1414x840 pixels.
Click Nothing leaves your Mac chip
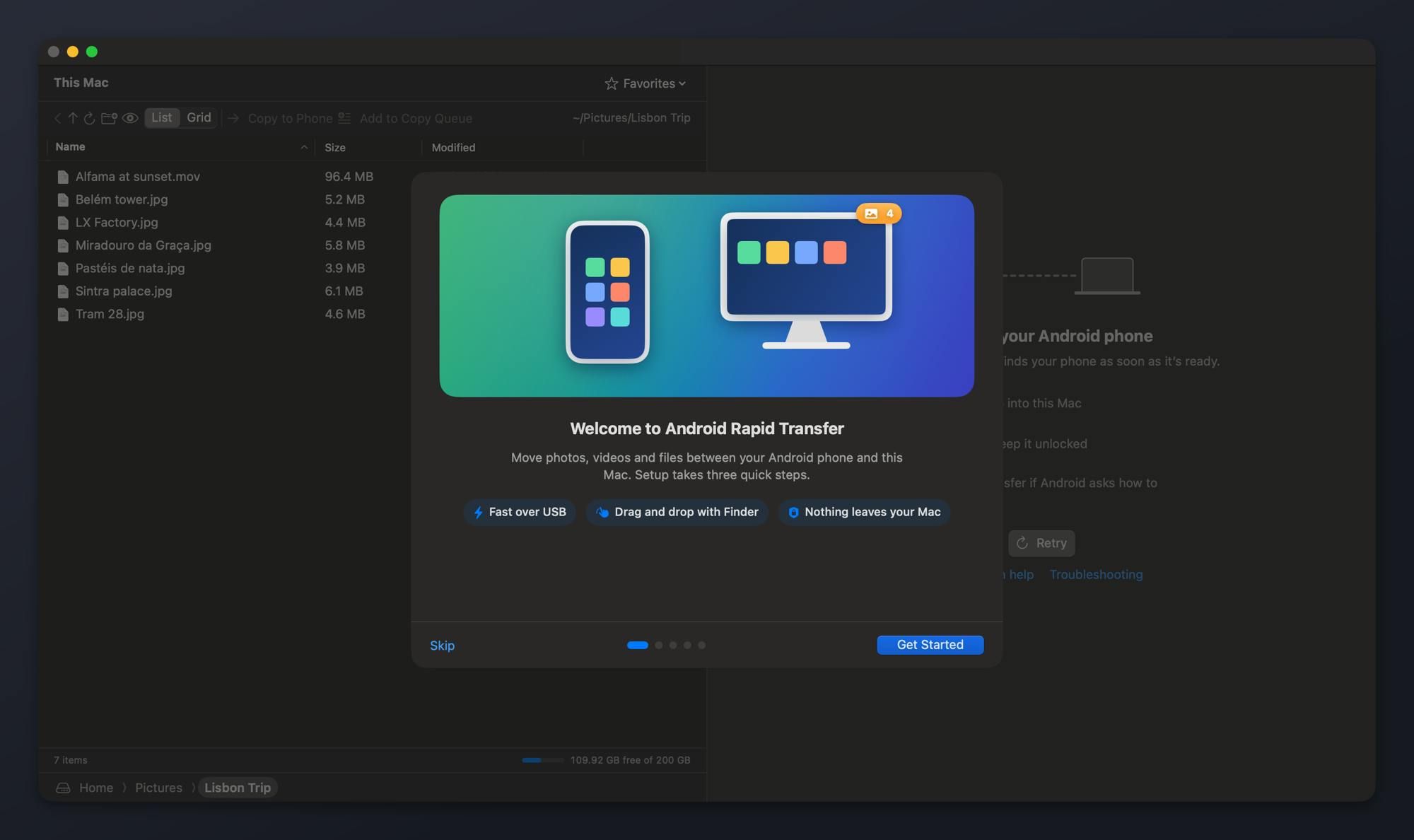pyautogui.click(x=864, y=512)
